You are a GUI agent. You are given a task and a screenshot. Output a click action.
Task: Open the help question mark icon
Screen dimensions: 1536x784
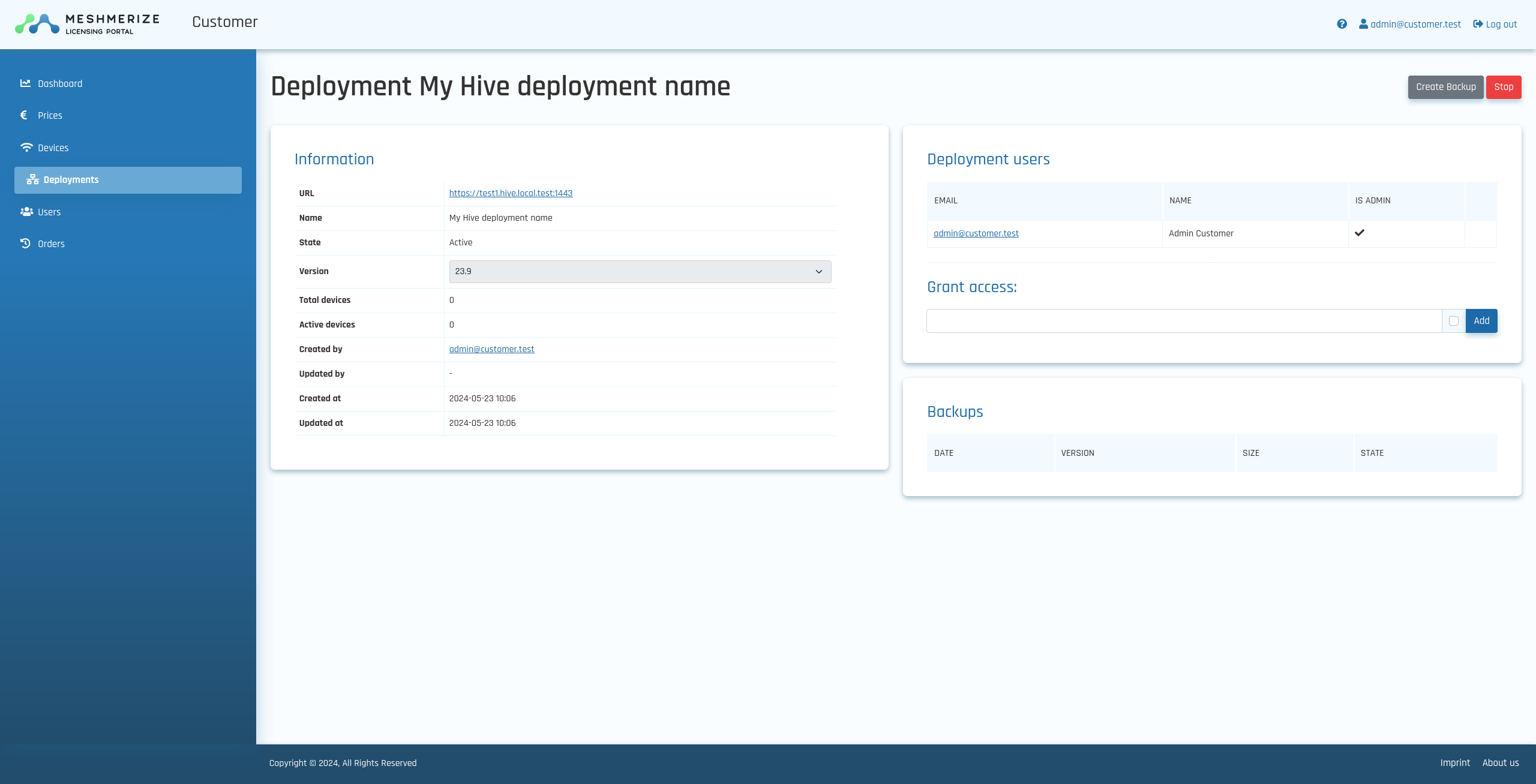[x=1342, y=24]
